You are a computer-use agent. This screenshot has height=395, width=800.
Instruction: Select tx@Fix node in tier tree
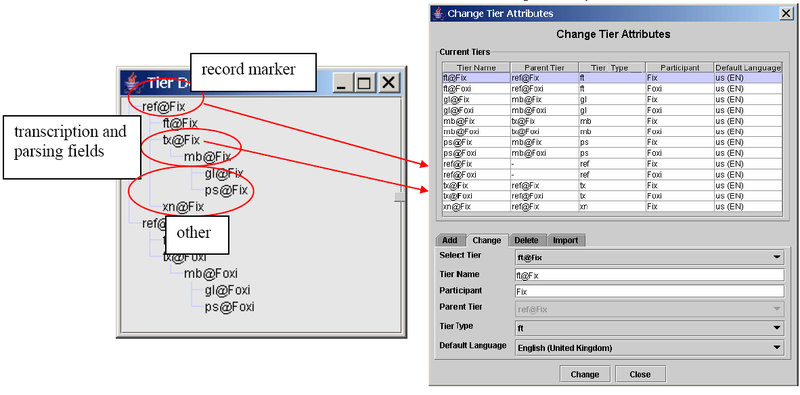[x=181, y=140]
